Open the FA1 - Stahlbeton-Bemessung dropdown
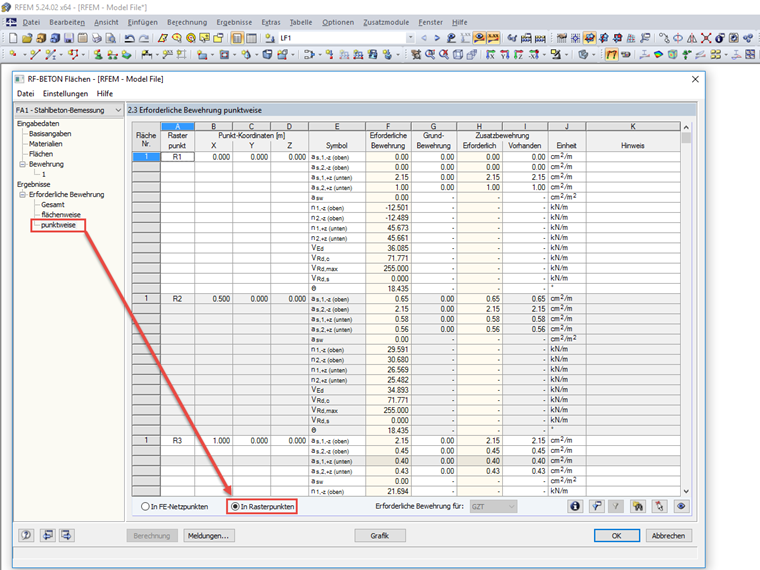The image size is (760, 570). (x=68, y=111)
